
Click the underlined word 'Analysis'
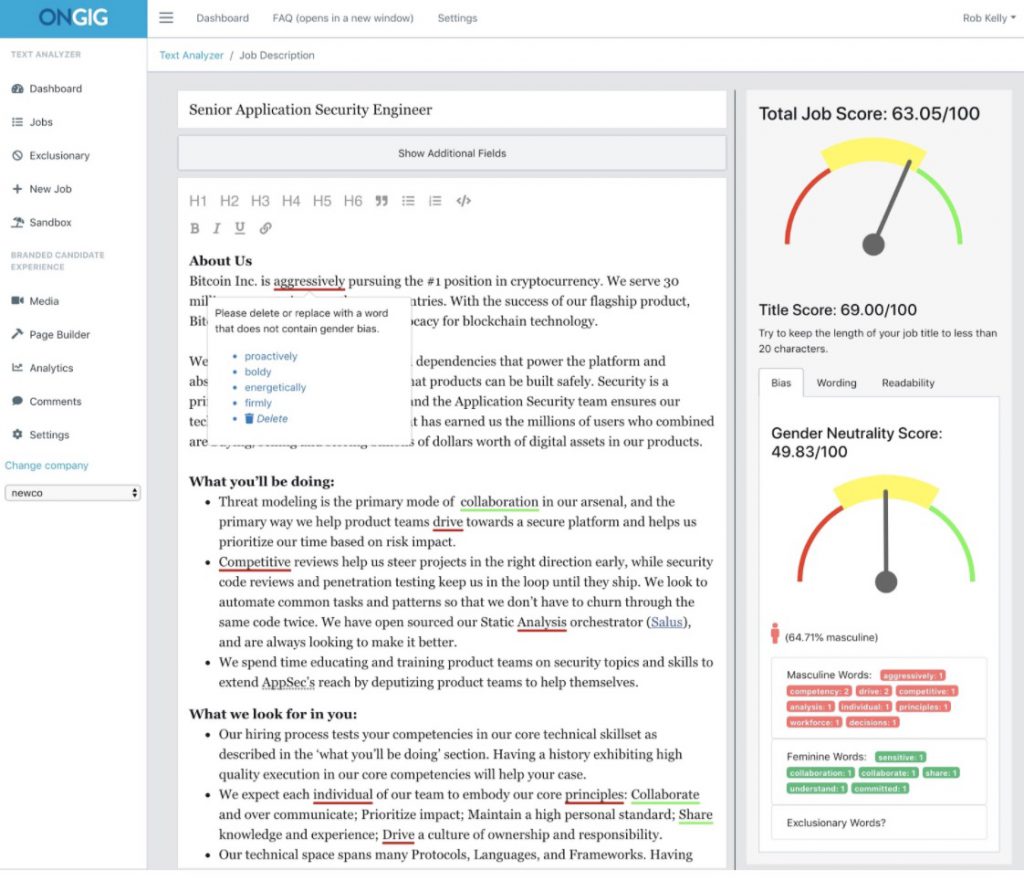tap(541, 622)
